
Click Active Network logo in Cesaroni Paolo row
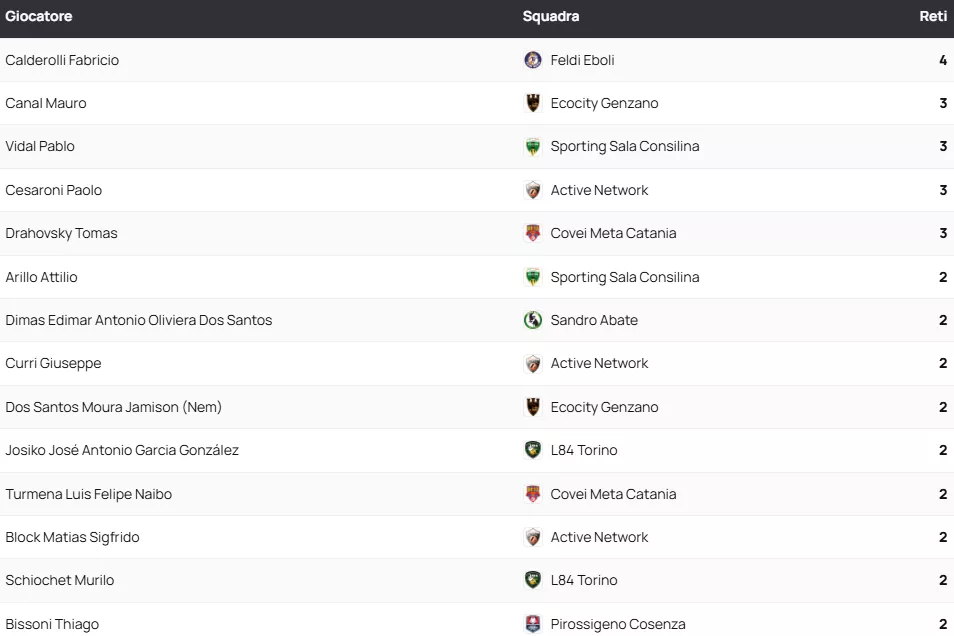coord(533,190)
